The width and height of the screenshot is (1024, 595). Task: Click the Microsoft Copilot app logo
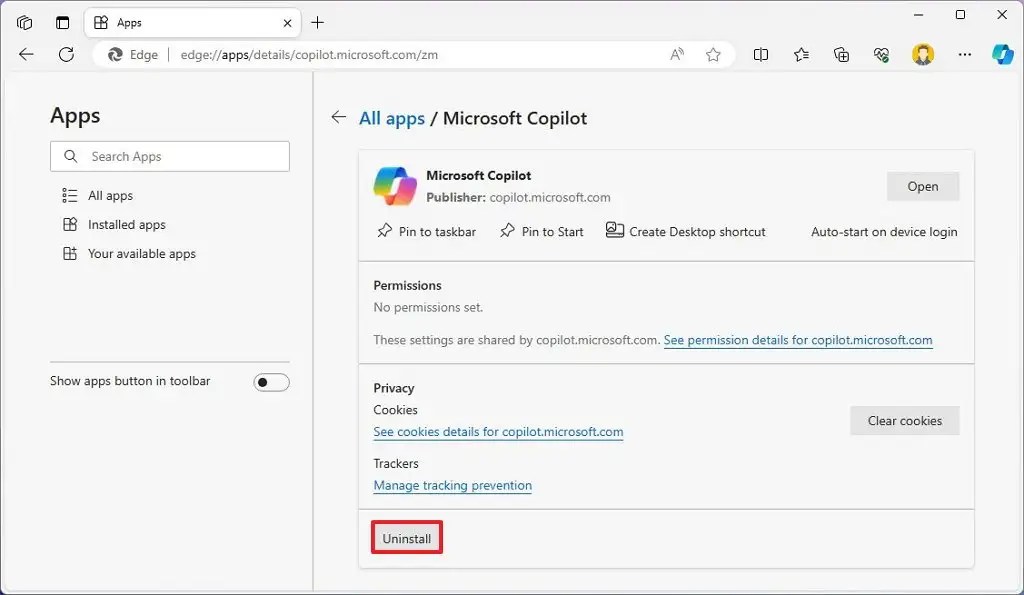[x=395, y=186]
